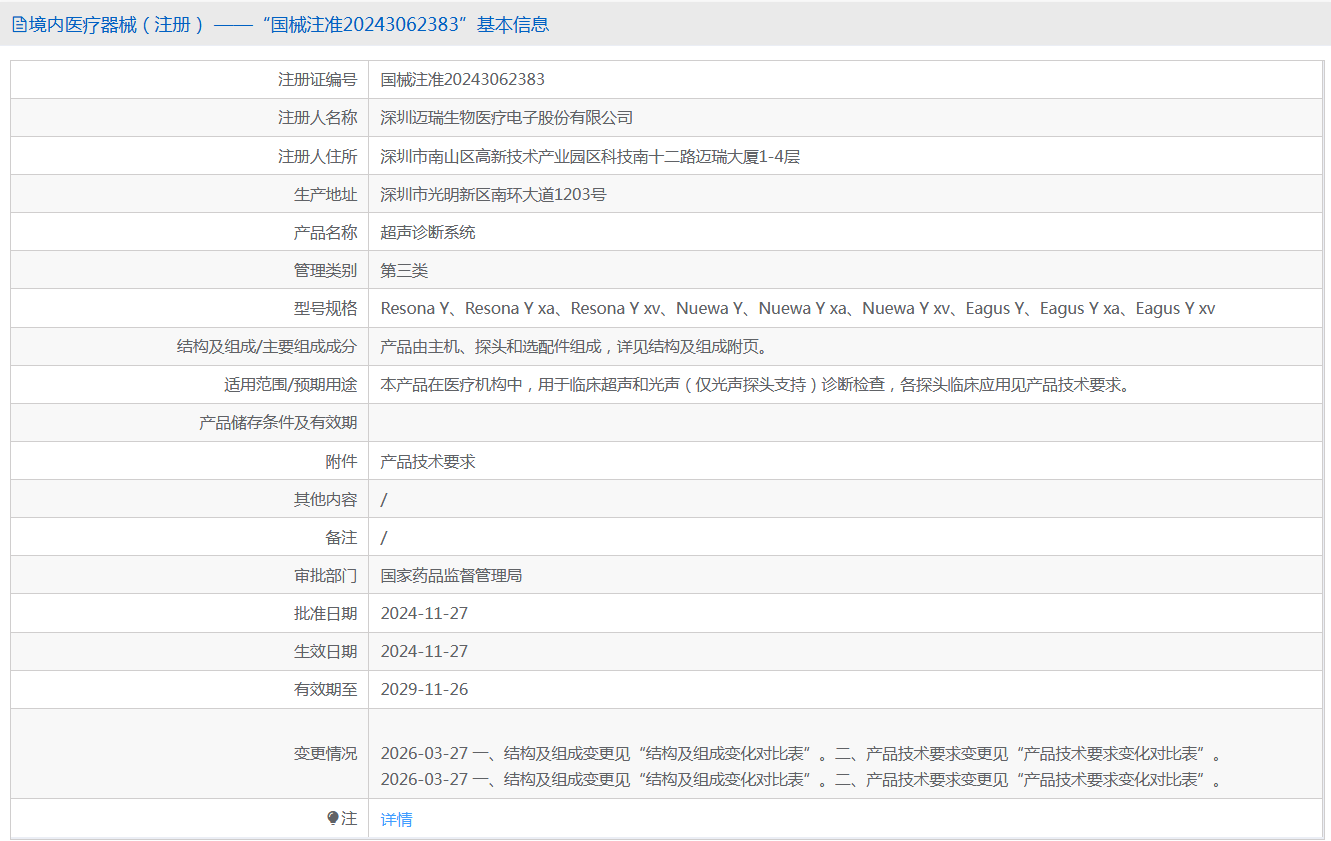Select the 注册证编号 label

317,79
